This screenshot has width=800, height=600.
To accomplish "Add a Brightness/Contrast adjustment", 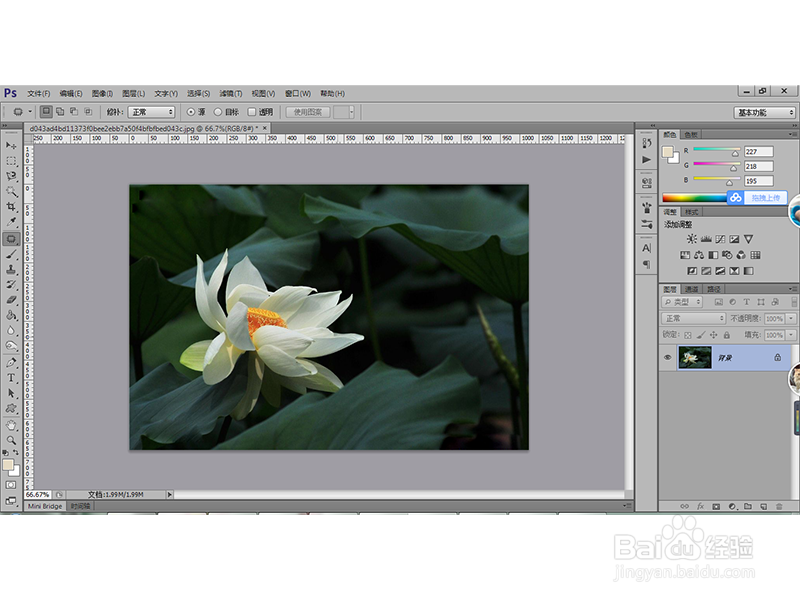I will (x=691, y=239).
